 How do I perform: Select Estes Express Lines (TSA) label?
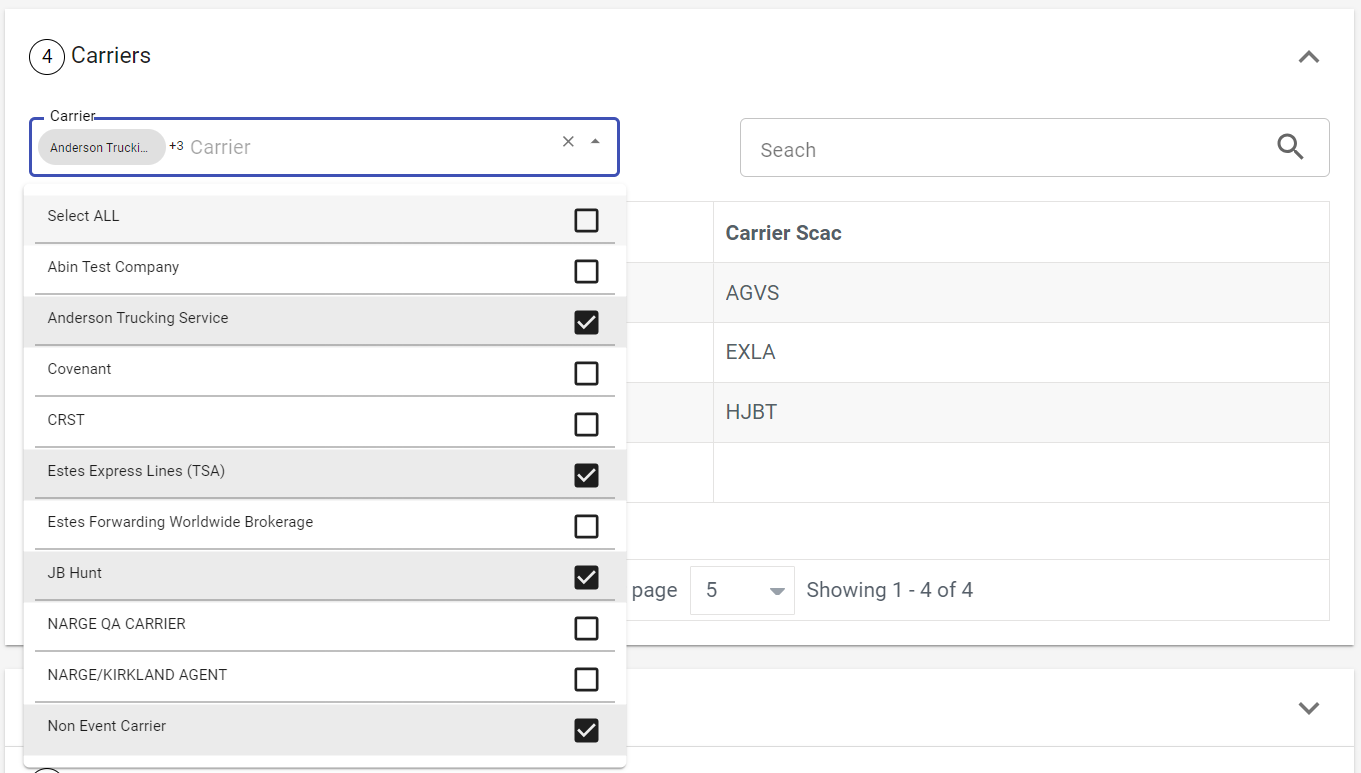tap(136, 471)
